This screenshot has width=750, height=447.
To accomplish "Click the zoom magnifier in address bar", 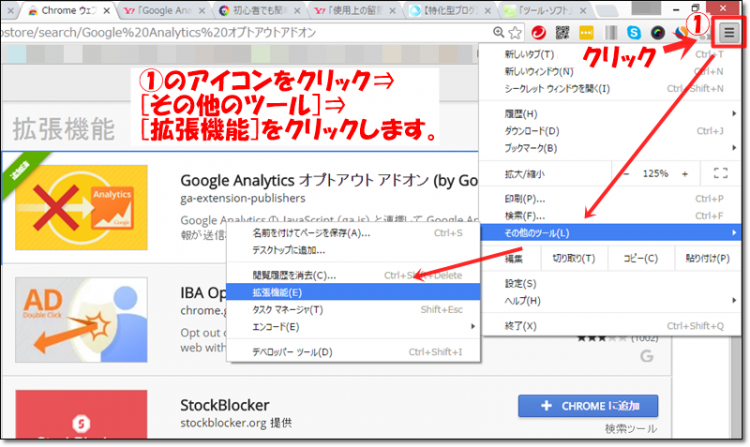I will click(498, 32).
